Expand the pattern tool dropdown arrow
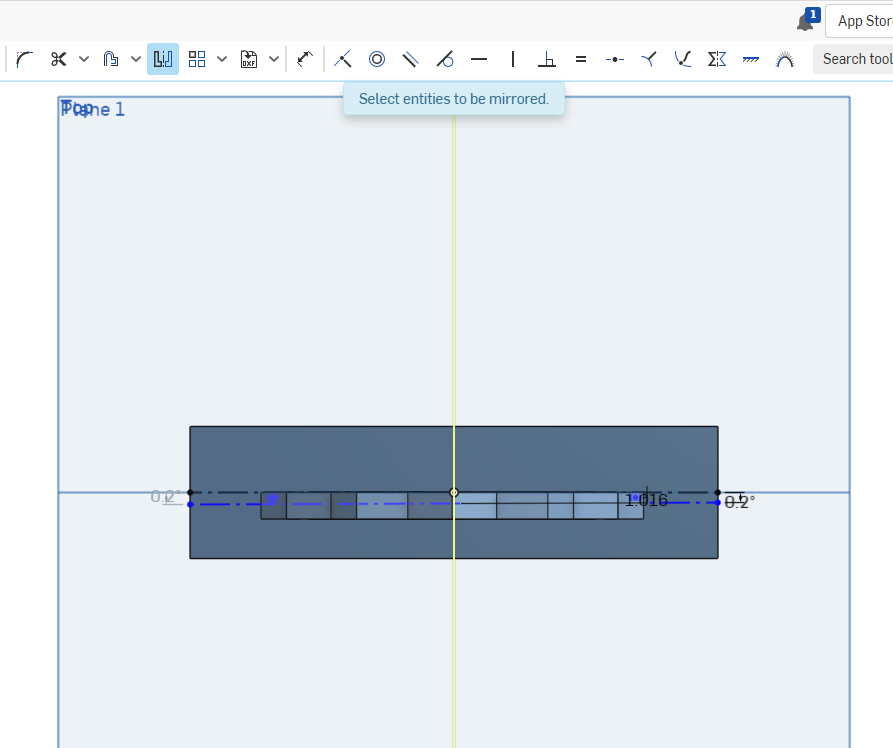 point(222,59)
